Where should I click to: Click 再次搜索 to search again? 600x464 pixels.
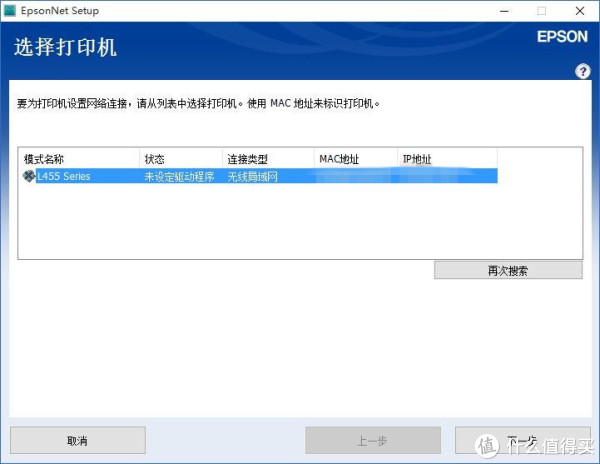pos(508,270)
